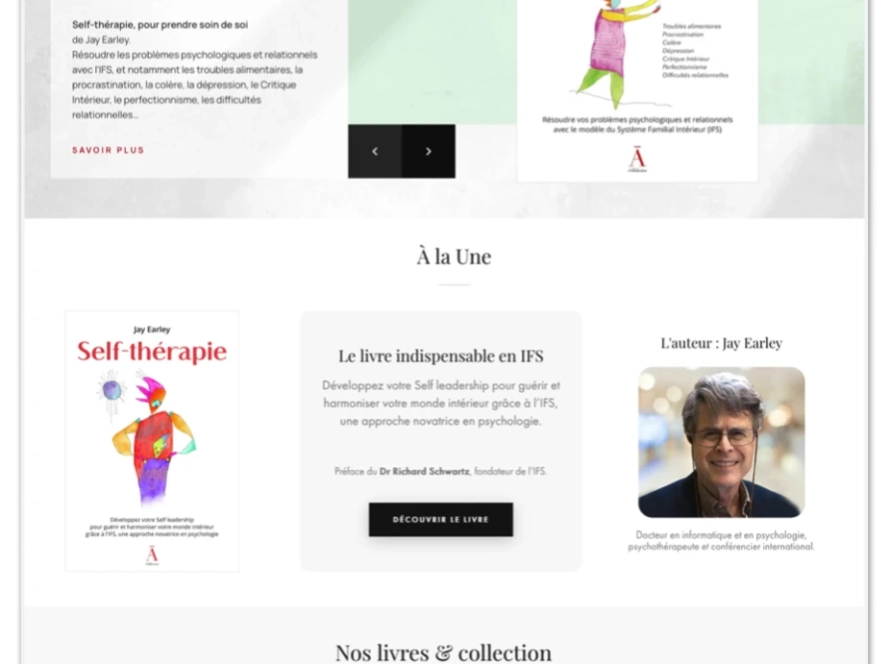The width and height of the screenshot is (890, 664).
Task: Open the SAVOIR PLUS link
Action: [x=108, y=150]
